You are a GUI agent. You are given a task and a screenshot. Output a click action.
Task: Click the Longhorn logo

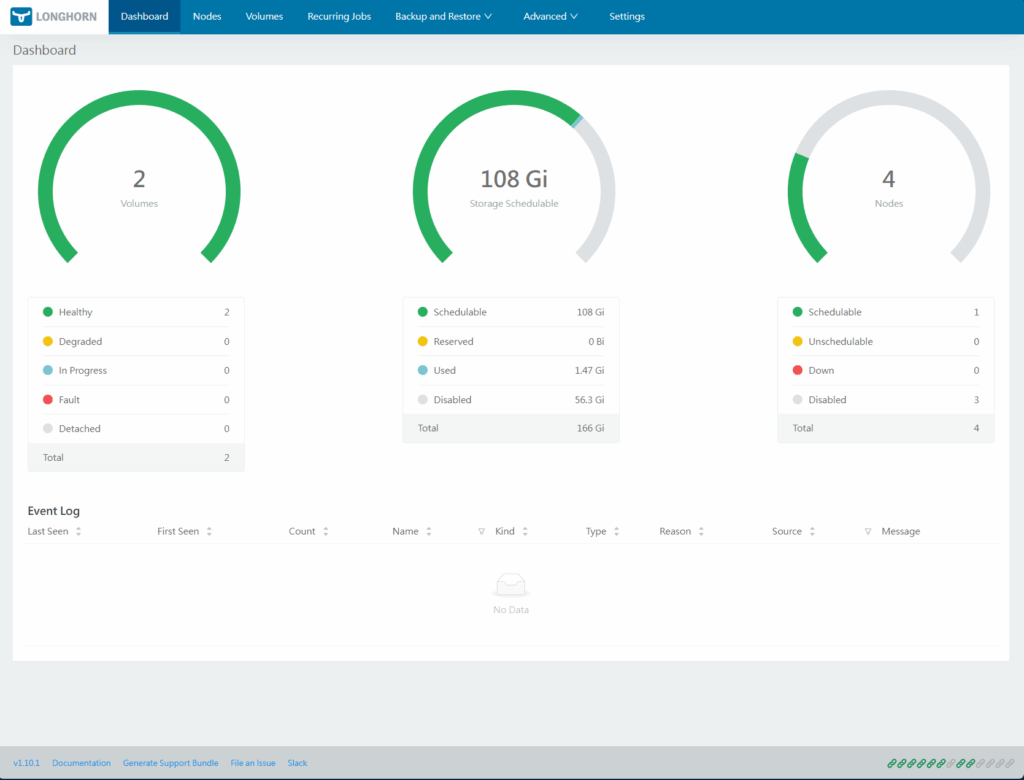tap(54, 17)
